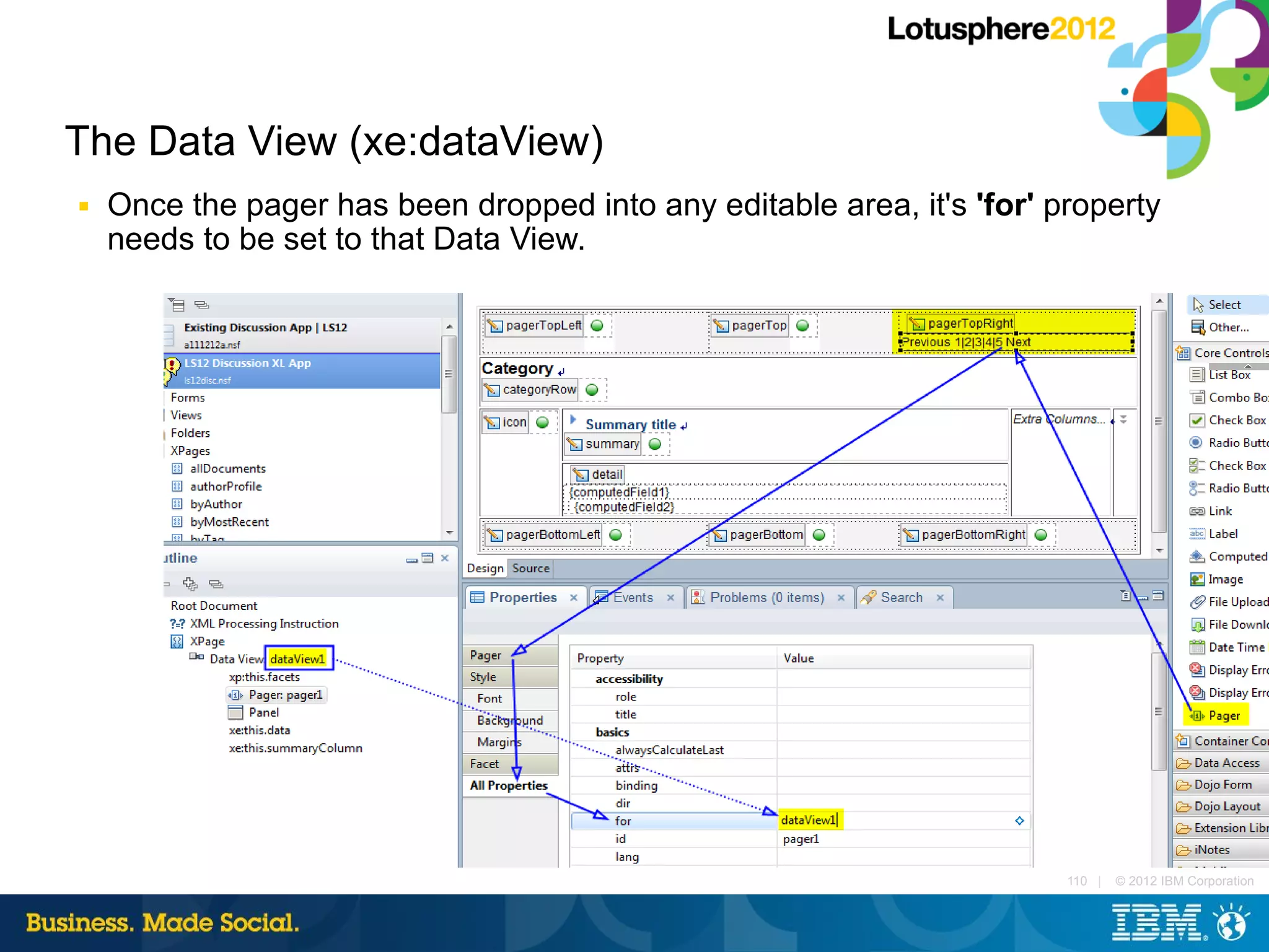Pick the File Download control
The image size is (1269, 952).
[x=1228, y=624]
